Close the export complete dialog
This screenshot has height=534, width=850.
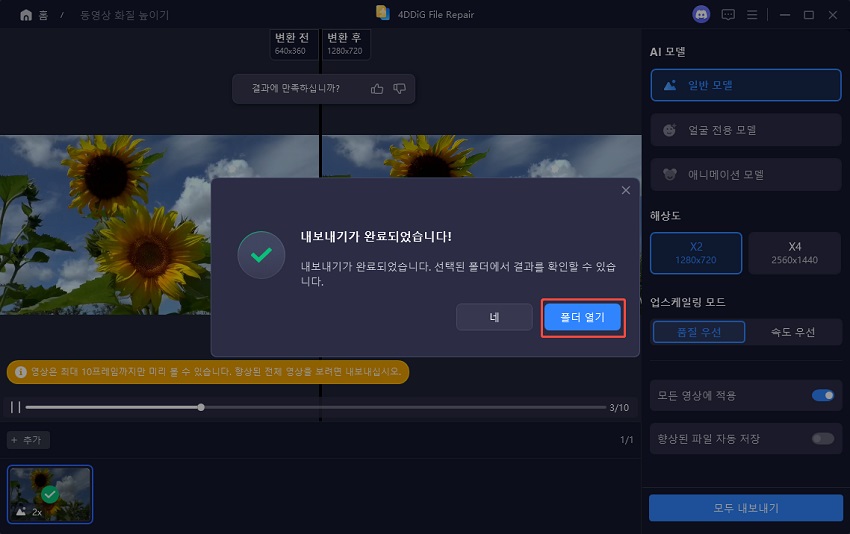point(626,190)
